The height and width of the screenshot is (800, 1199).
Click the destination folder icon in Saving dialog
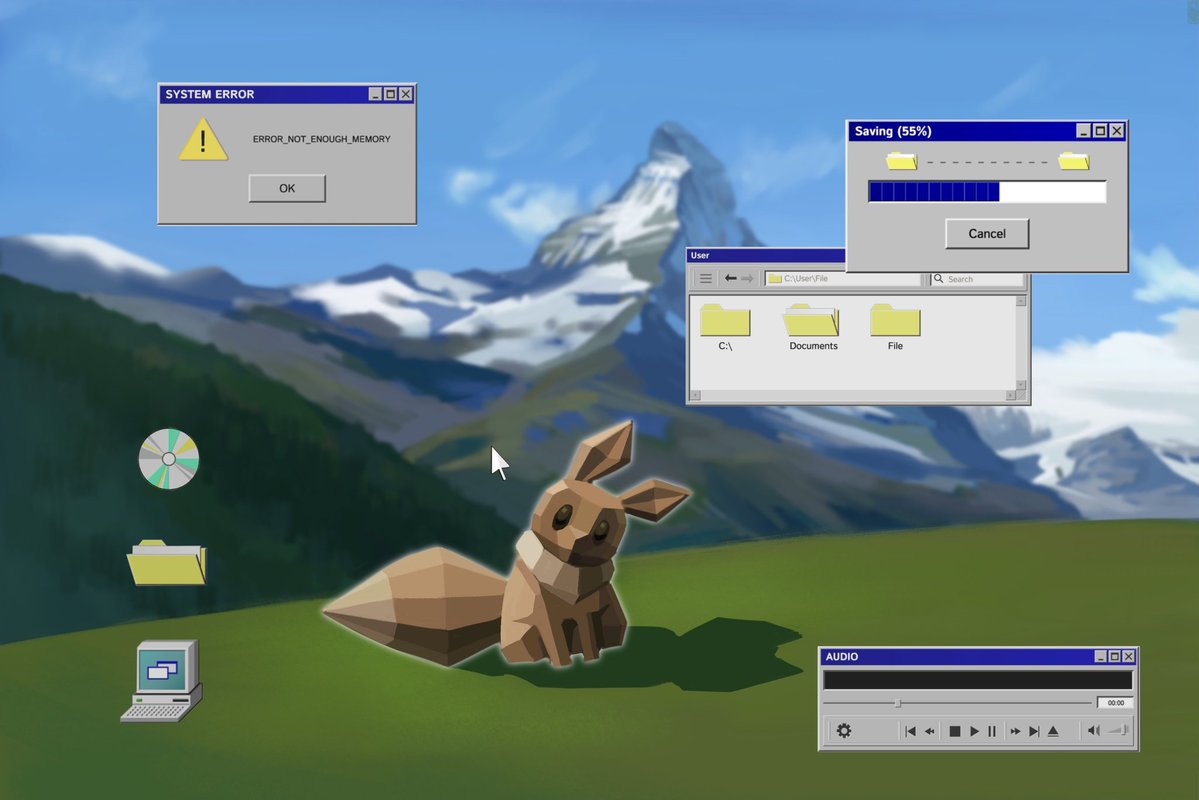[x=1074, y=161]
